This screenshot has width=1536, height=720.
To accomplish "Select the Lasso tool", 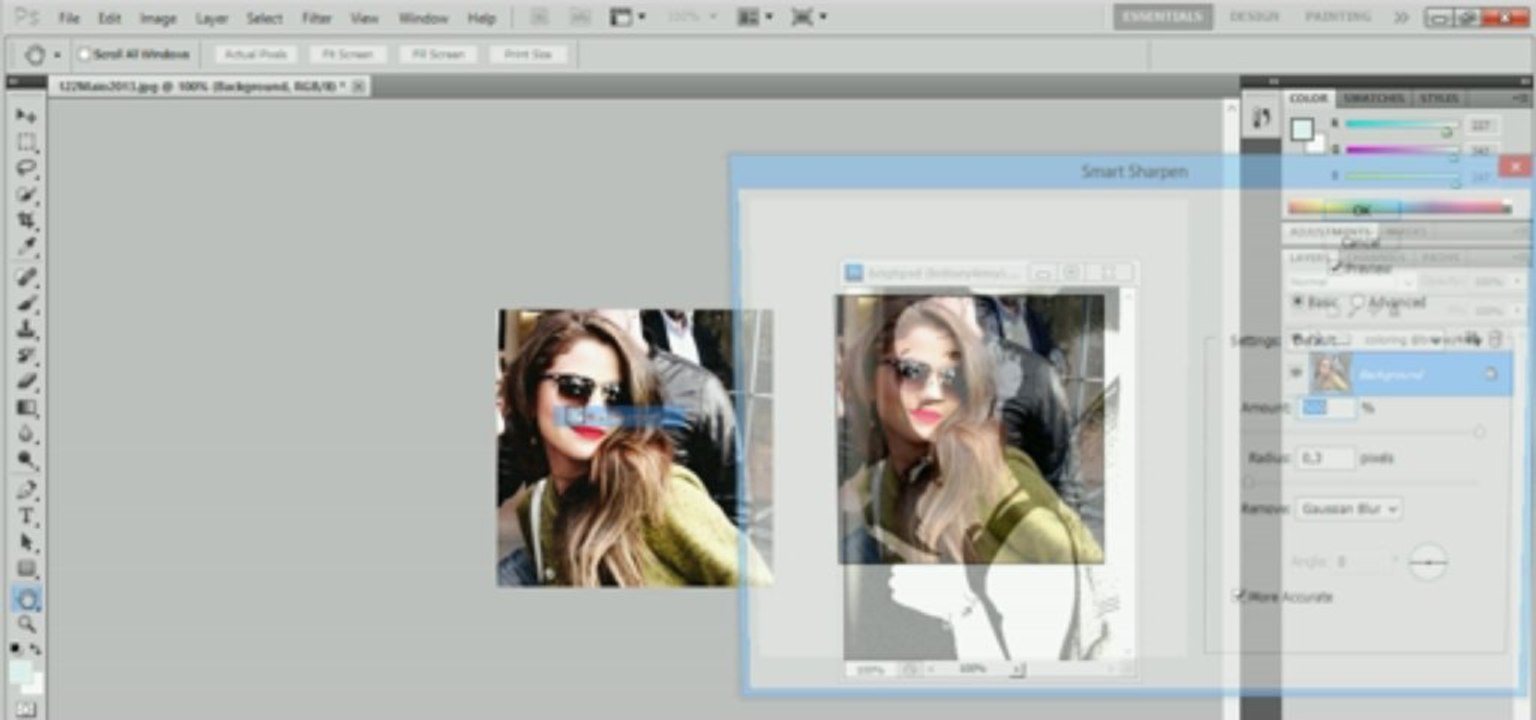I will (x=26, y=168).
